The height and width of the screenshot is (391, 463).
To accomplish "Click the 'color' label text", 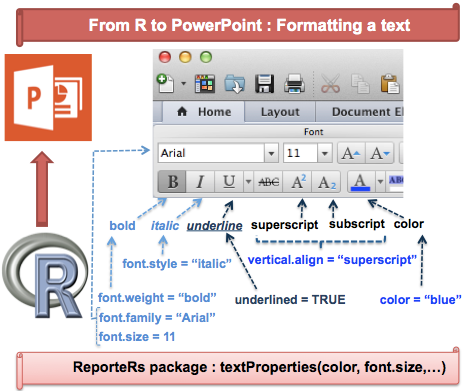I will [x=409, y=224].
